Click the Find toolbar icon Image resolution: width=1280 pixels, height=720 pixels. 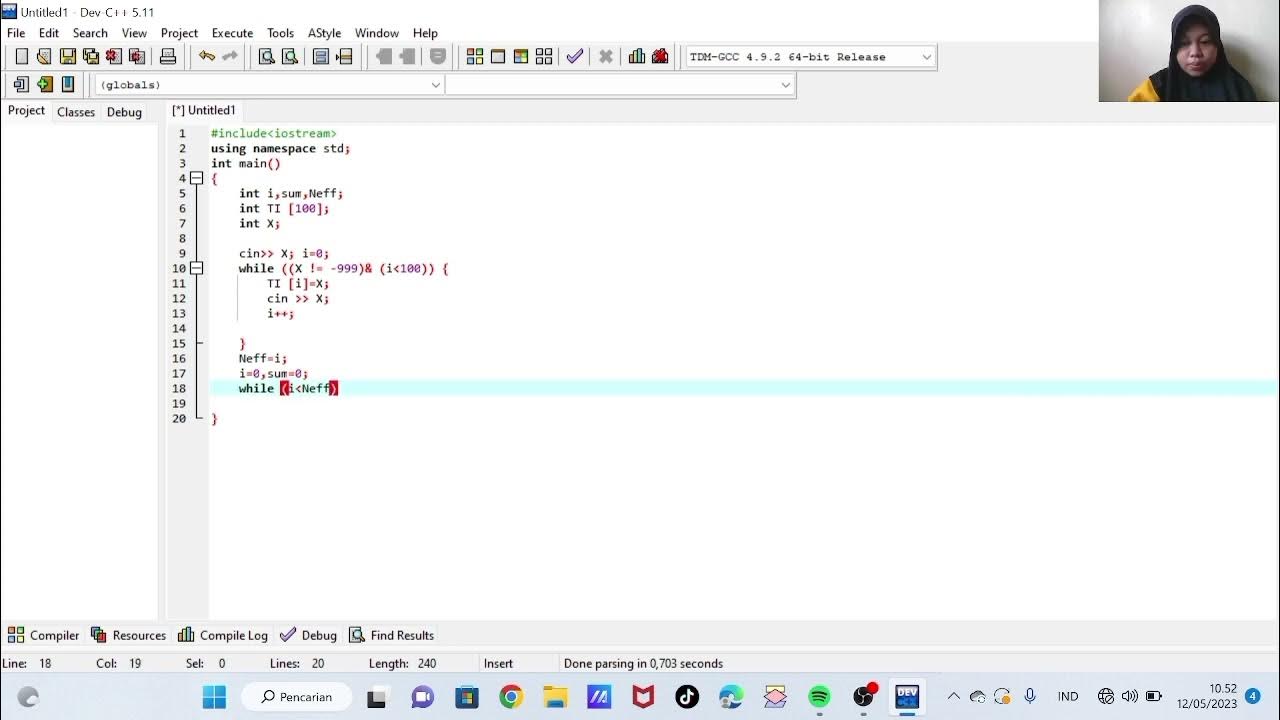click(266, 57)
